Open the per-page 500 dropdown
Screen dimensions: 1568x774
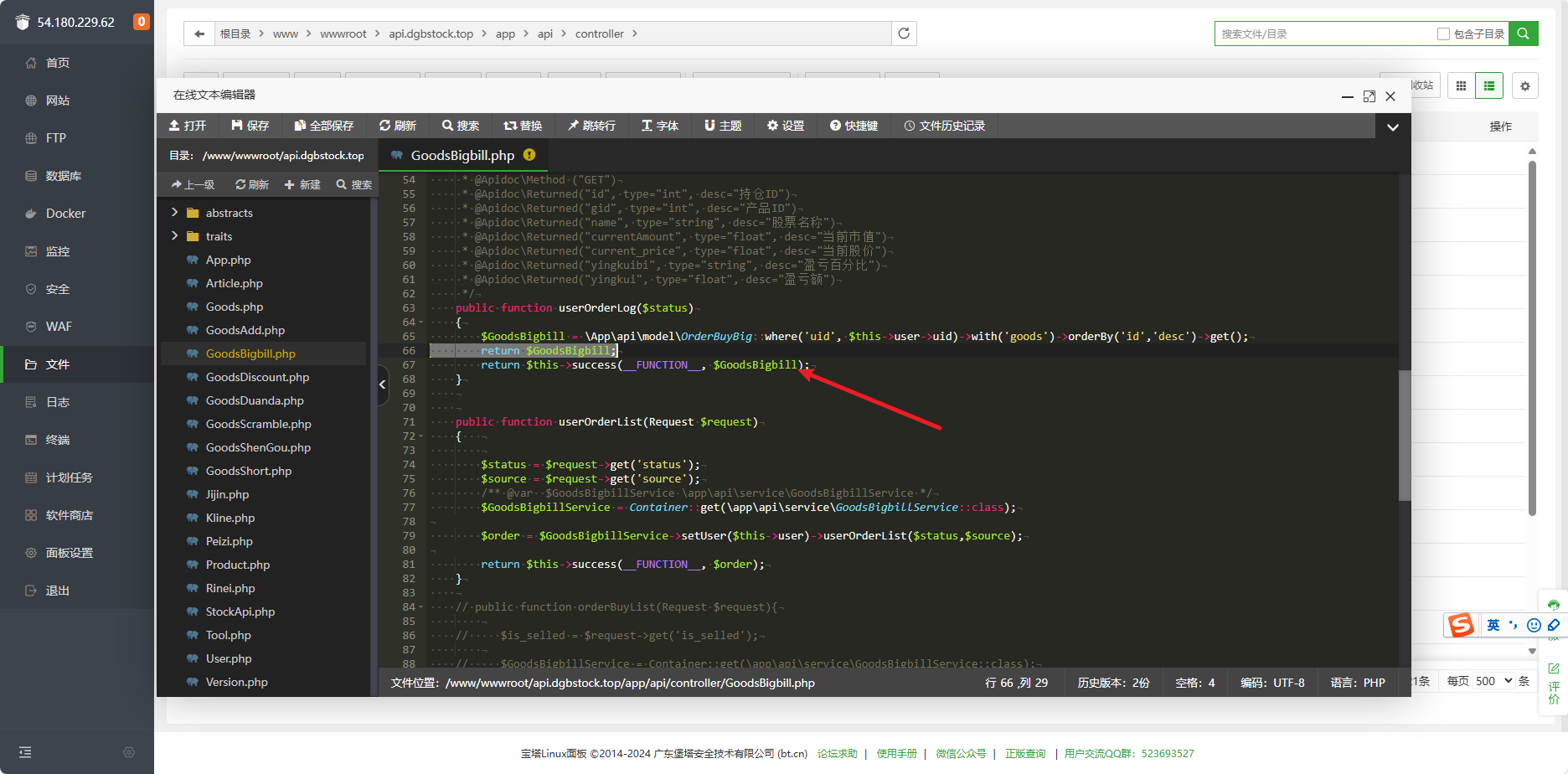coord(1493,681)
